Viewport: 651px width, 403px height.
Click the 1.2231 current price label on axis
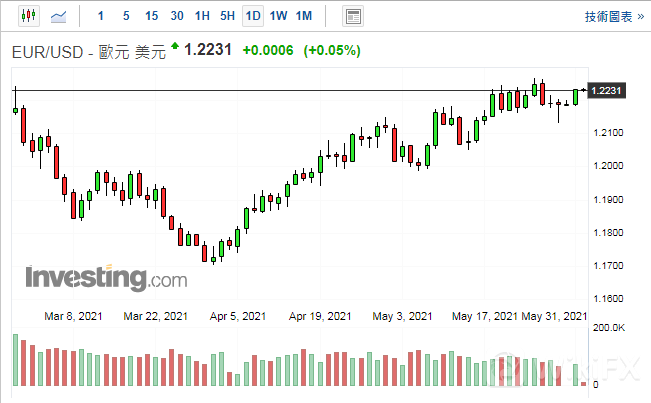coord(607,91)
